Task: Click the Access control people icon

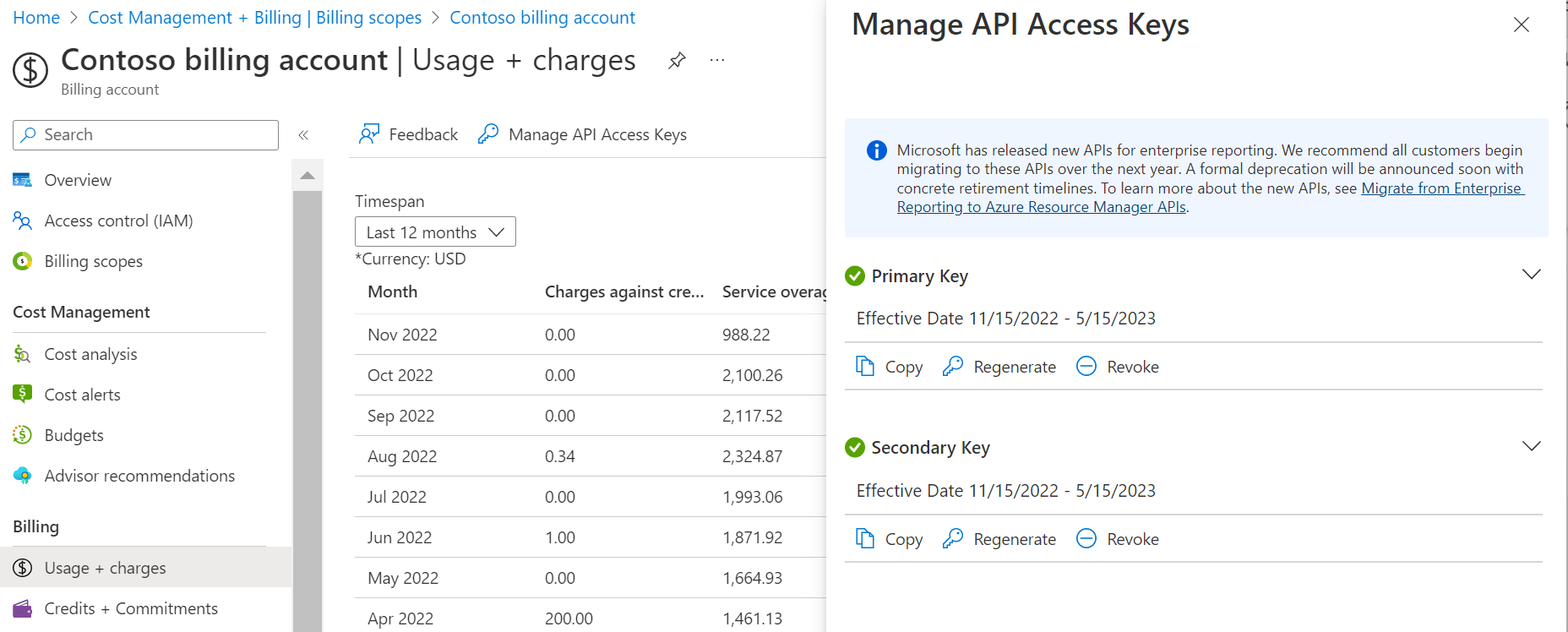Action: 23,221
